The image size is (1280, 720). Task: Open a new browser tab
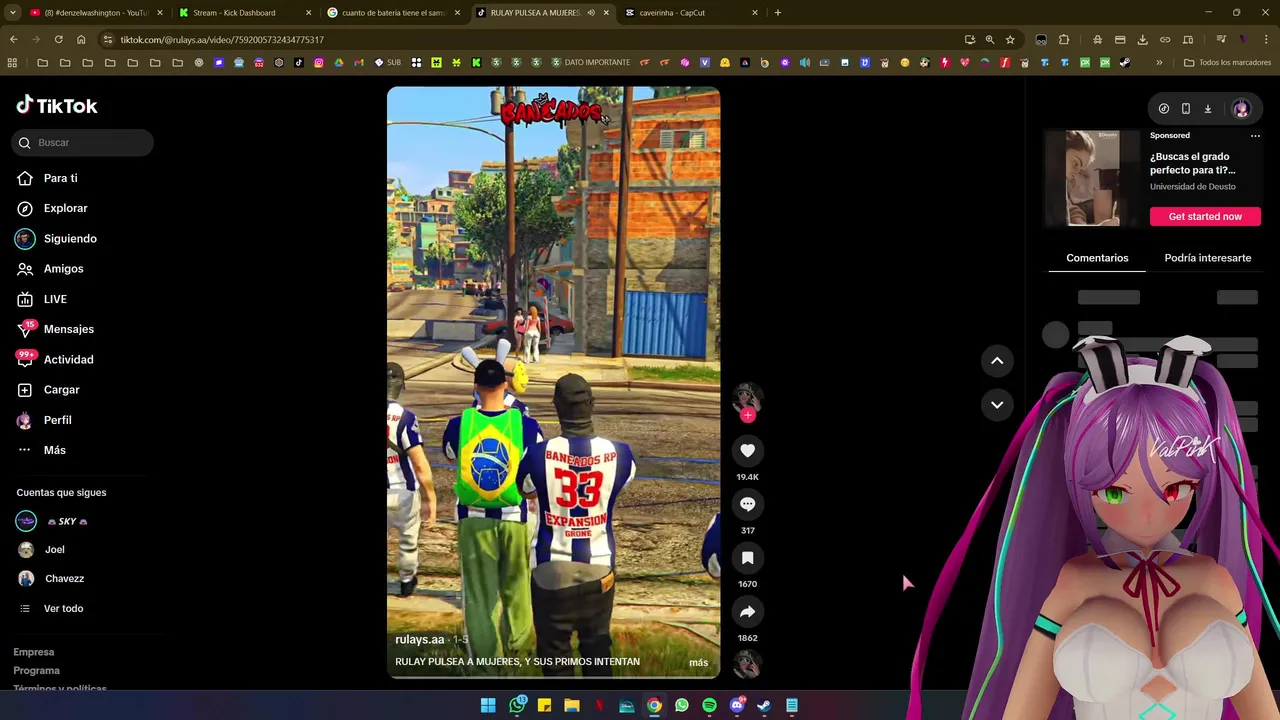coord(778,13)
